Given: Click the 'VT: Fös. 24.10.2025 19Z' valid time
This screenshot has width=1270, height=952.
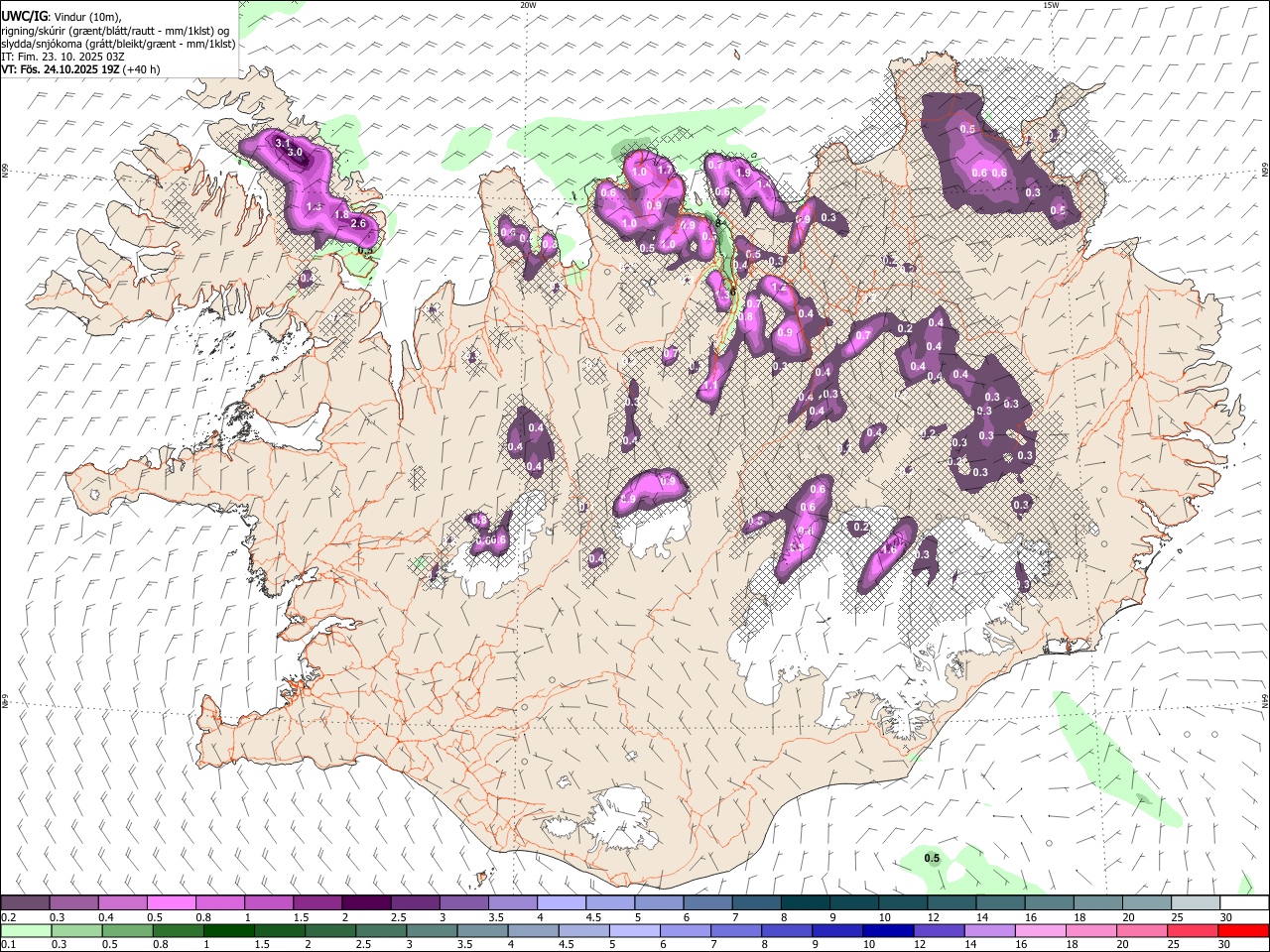Looking at the screenshot, I should click(60, 69).
